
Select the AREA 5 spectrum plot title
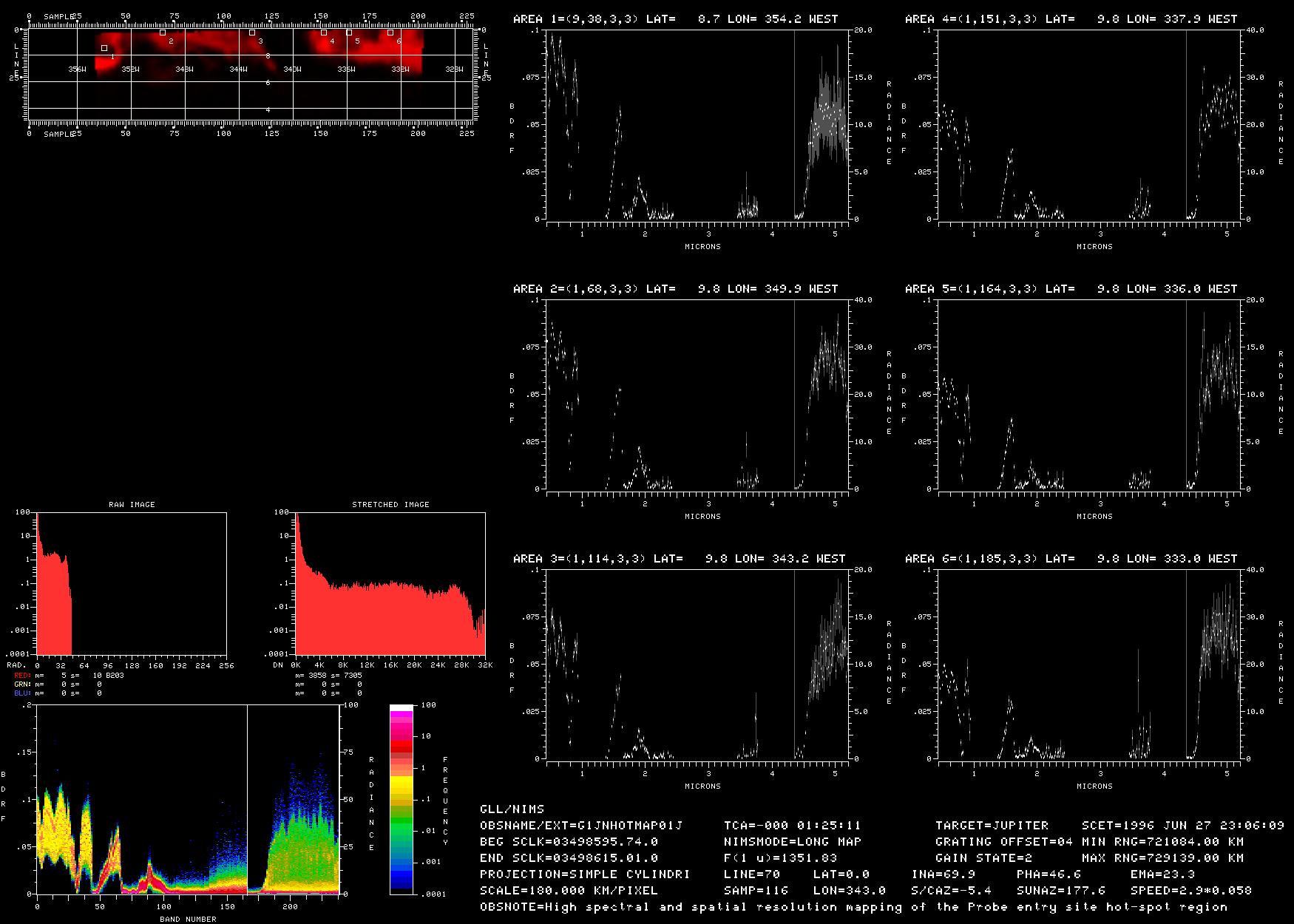1071,289
